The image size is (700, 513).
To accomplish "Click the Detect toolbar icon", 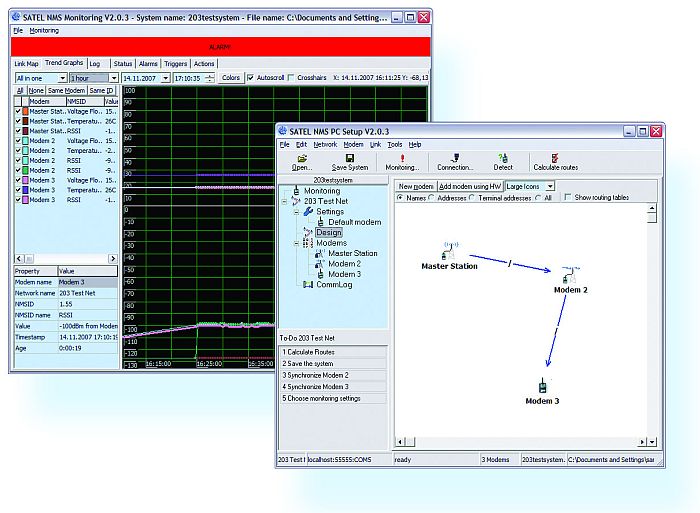I will 503,159.
